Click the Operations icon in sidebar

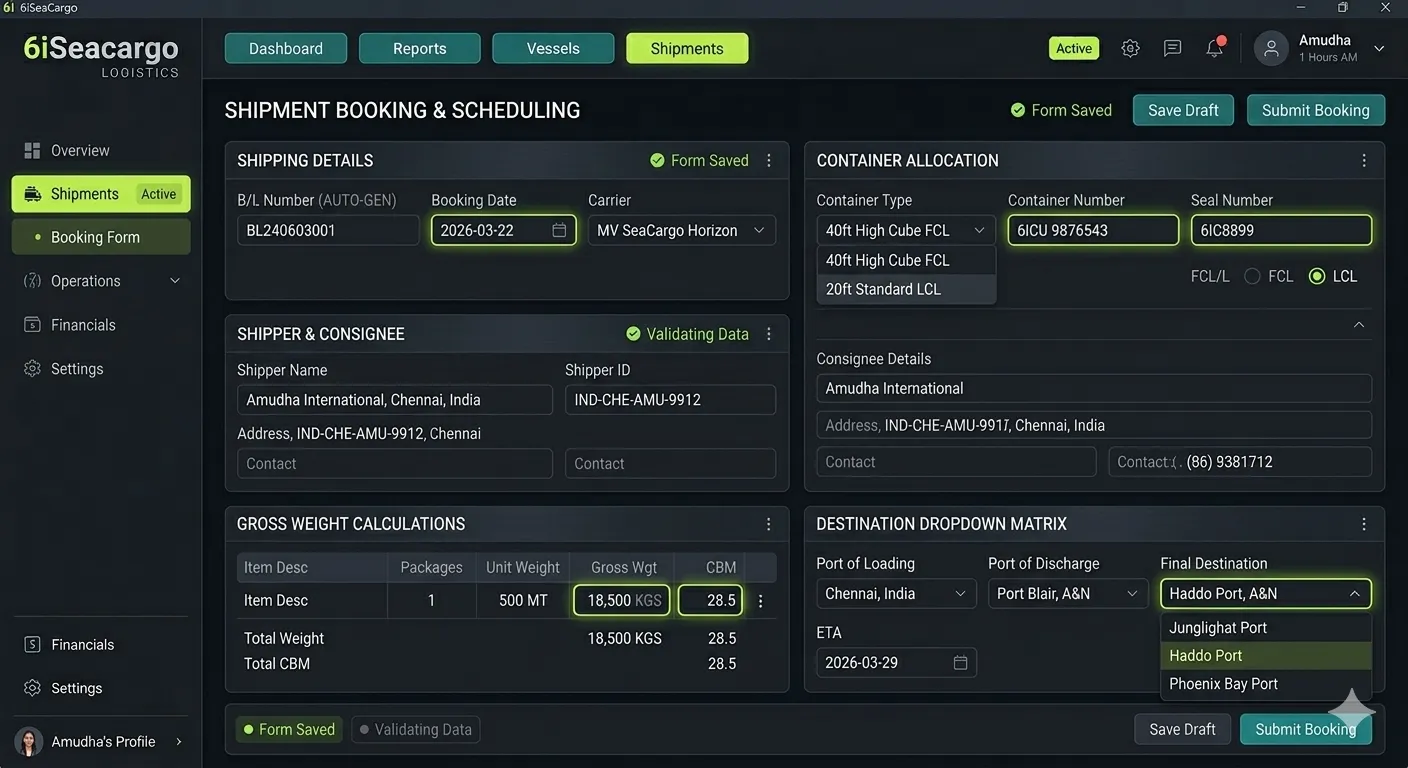click(x=32, y=281)
